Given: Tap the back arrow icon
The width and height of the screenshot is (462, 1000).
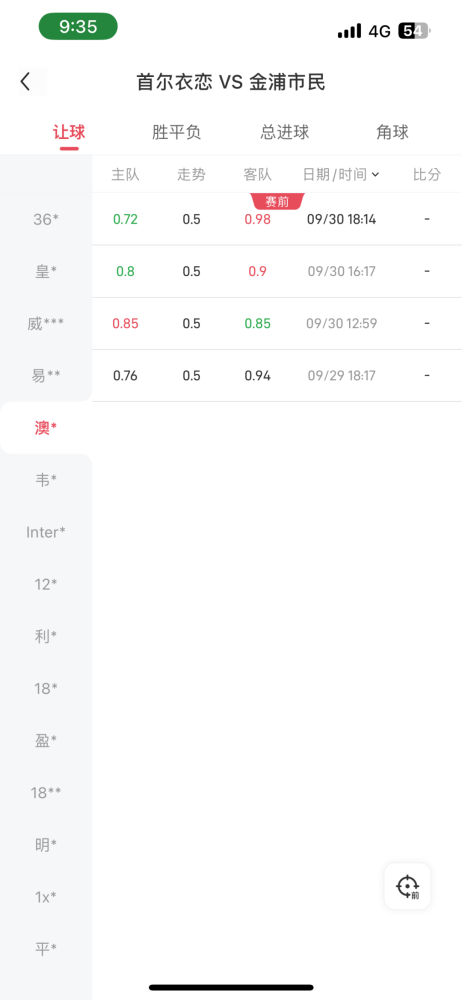Looking at the screenshot, I should [25, 82].
